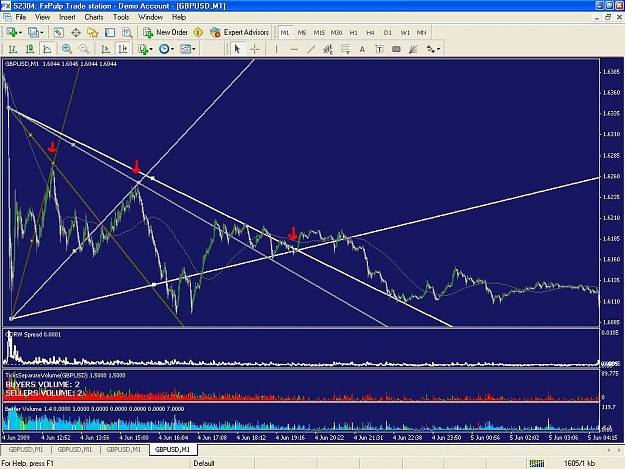Open the View menu
Screen dimensions: 625x469
43,17
